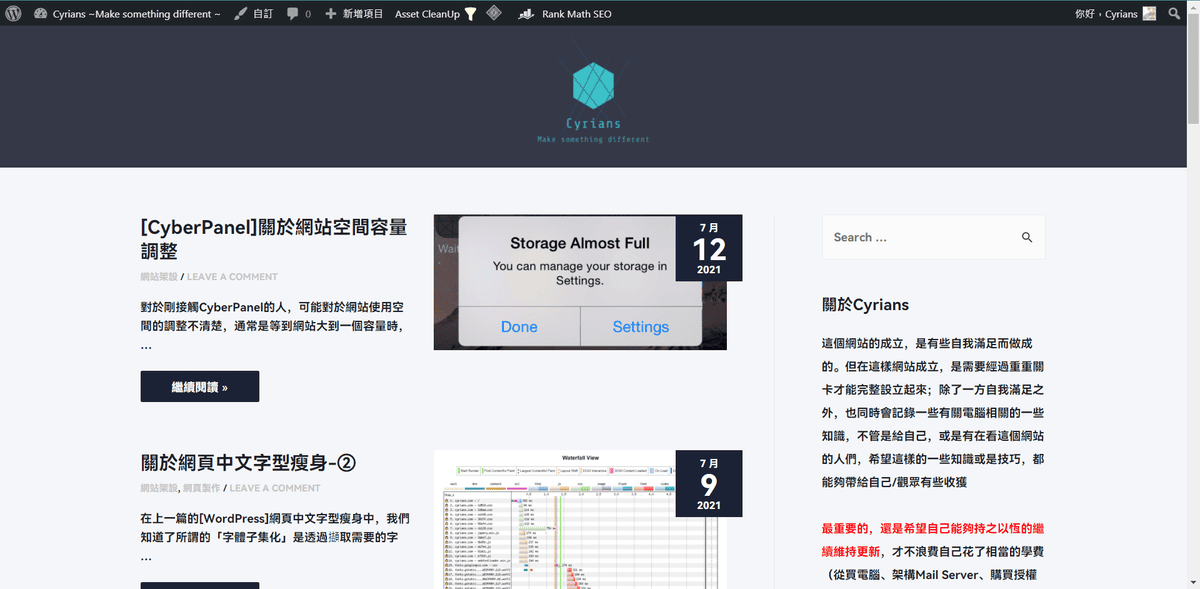
Task: Click the sidebar search magnifier icon
Action: click(x=1027, y=237)
